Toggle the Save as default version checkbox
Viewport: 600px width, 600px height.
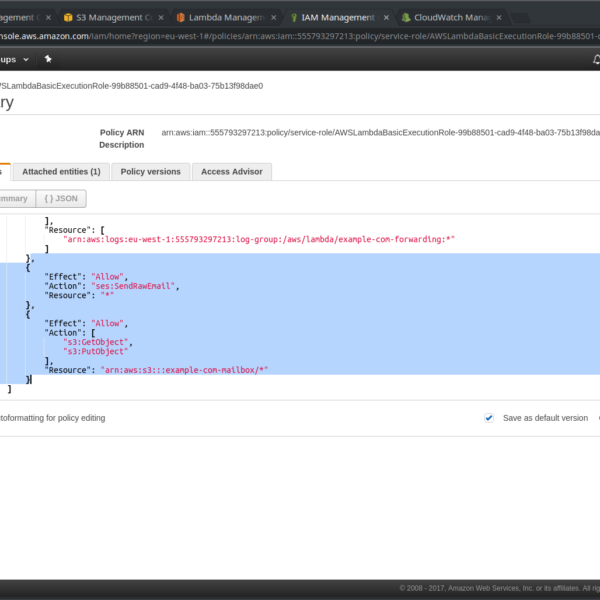pos(489,418)
